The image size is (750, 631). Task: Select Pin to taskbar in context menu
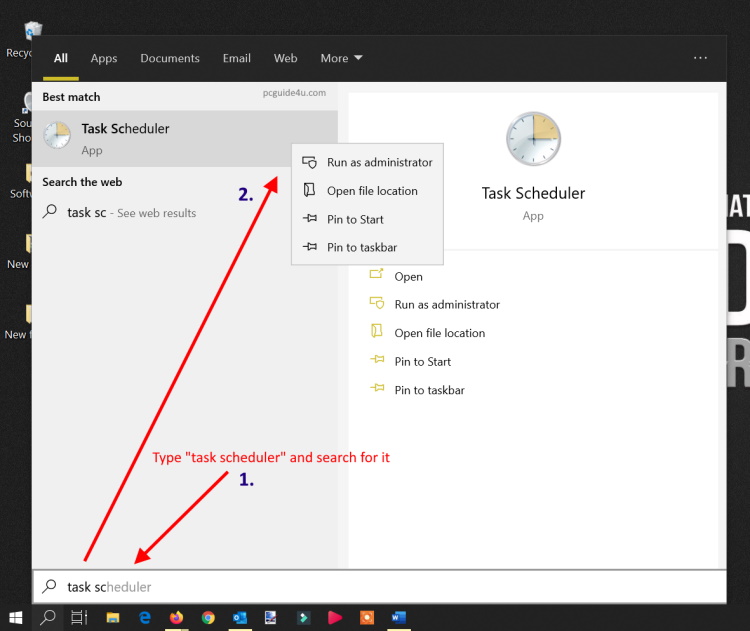[361, 248]
